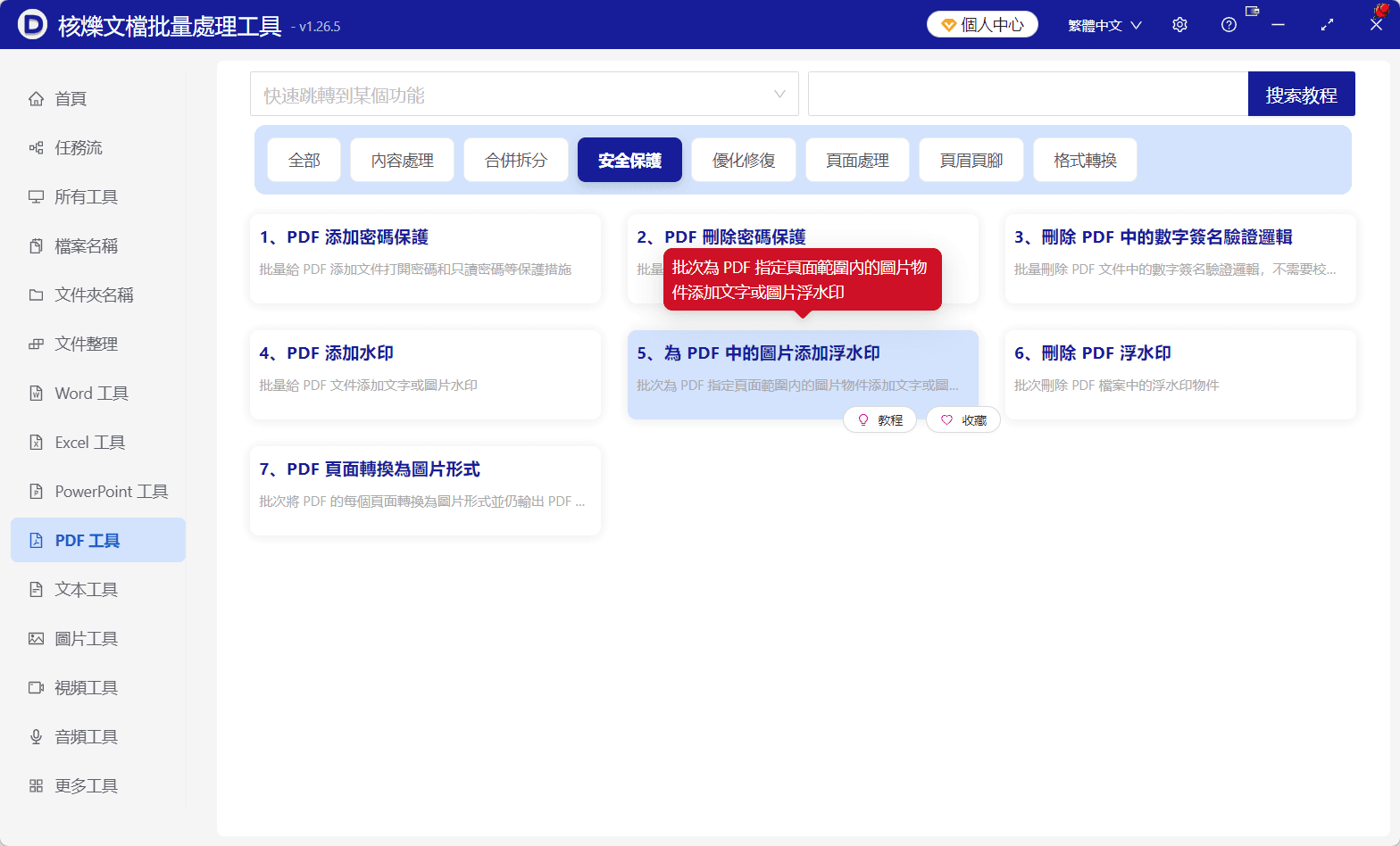This screenshot has width=1400, height=846.
Task: Click the PDF document icon in sidebar
Action: 36,540
